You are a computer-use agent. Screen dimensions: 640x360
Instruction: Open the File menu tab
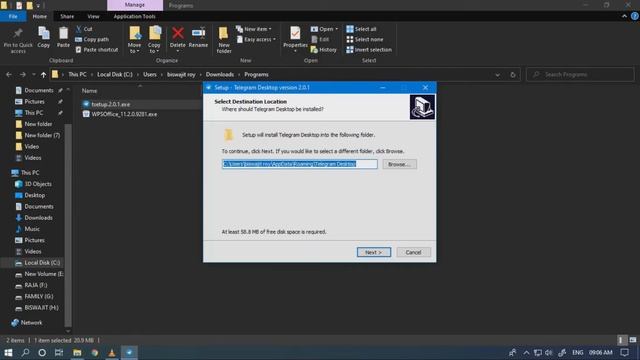[x=13, y=16]
